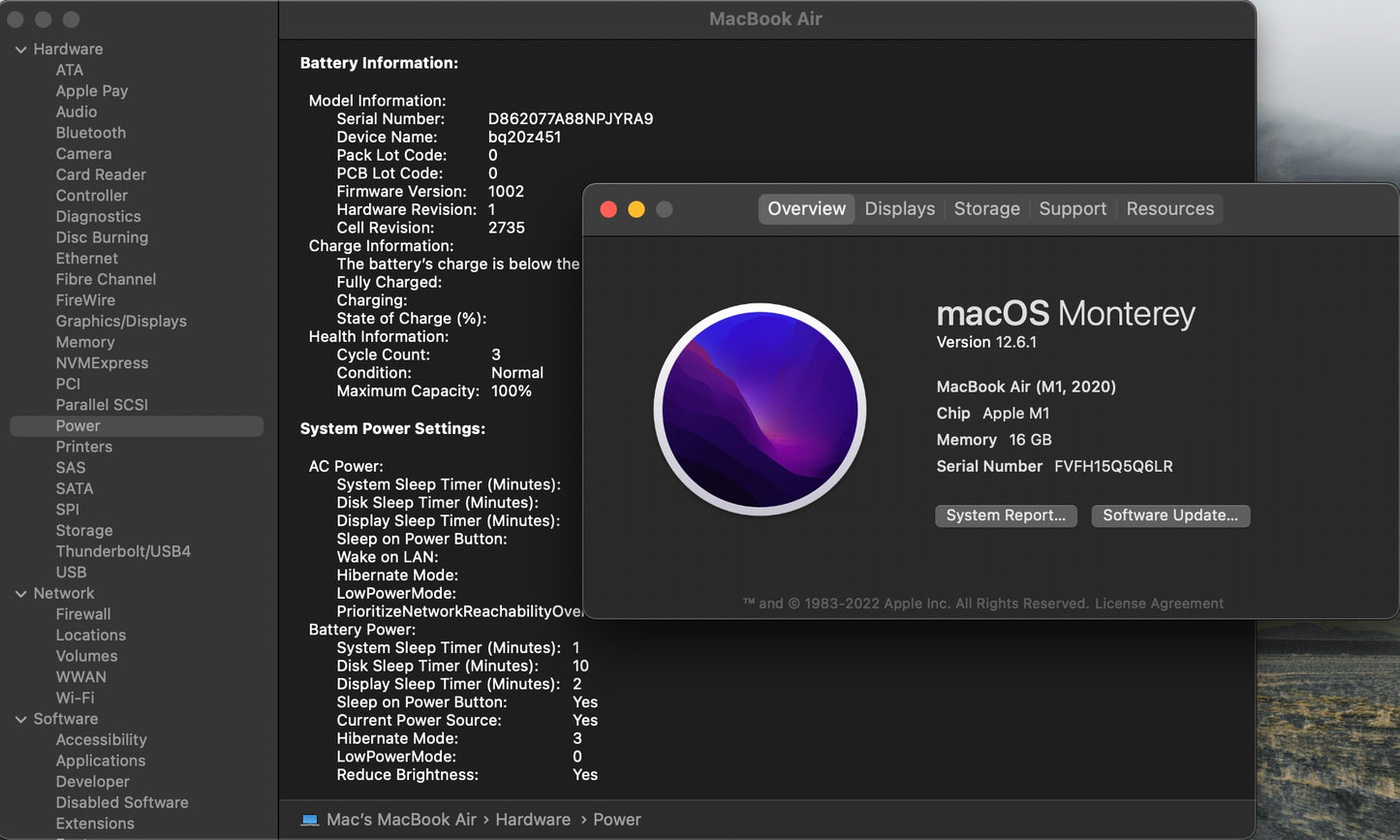Minimize the About This Mac window
This screenshot has height=840, width=1400.
tap(637, 209)
